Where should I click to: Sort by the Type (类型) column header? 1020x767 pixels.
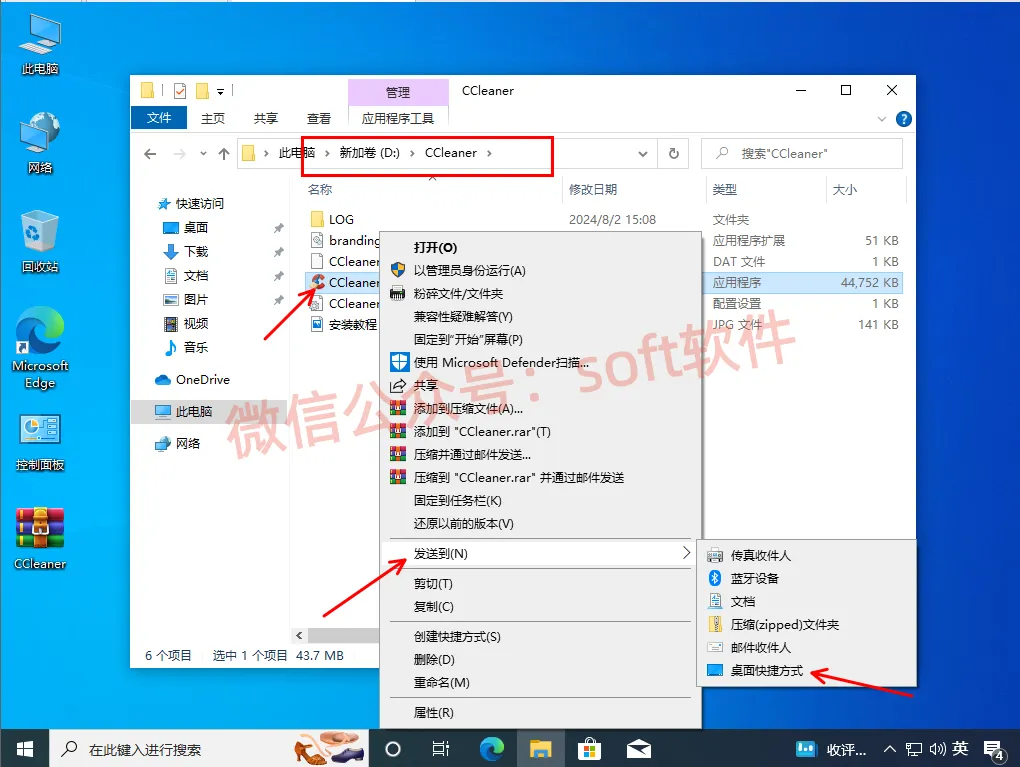724,189
